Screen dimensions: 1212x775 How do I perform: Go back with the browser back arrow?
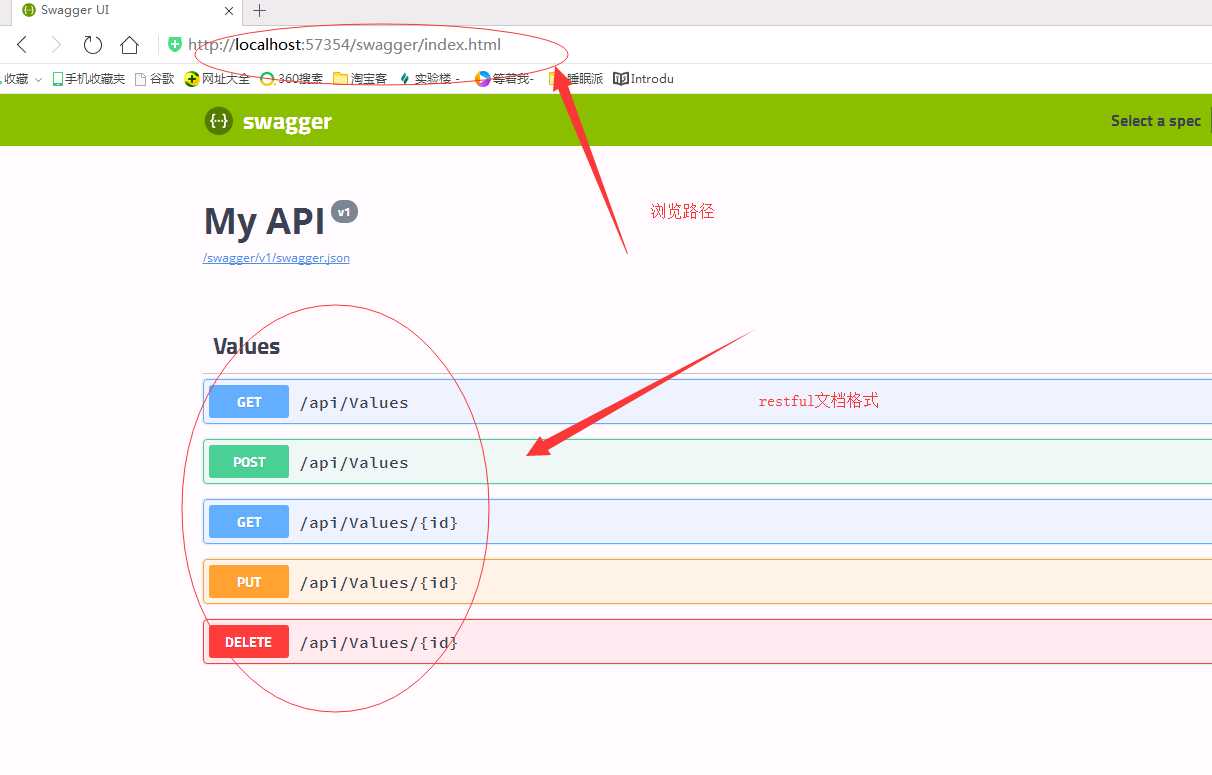(x=22, y=44)
